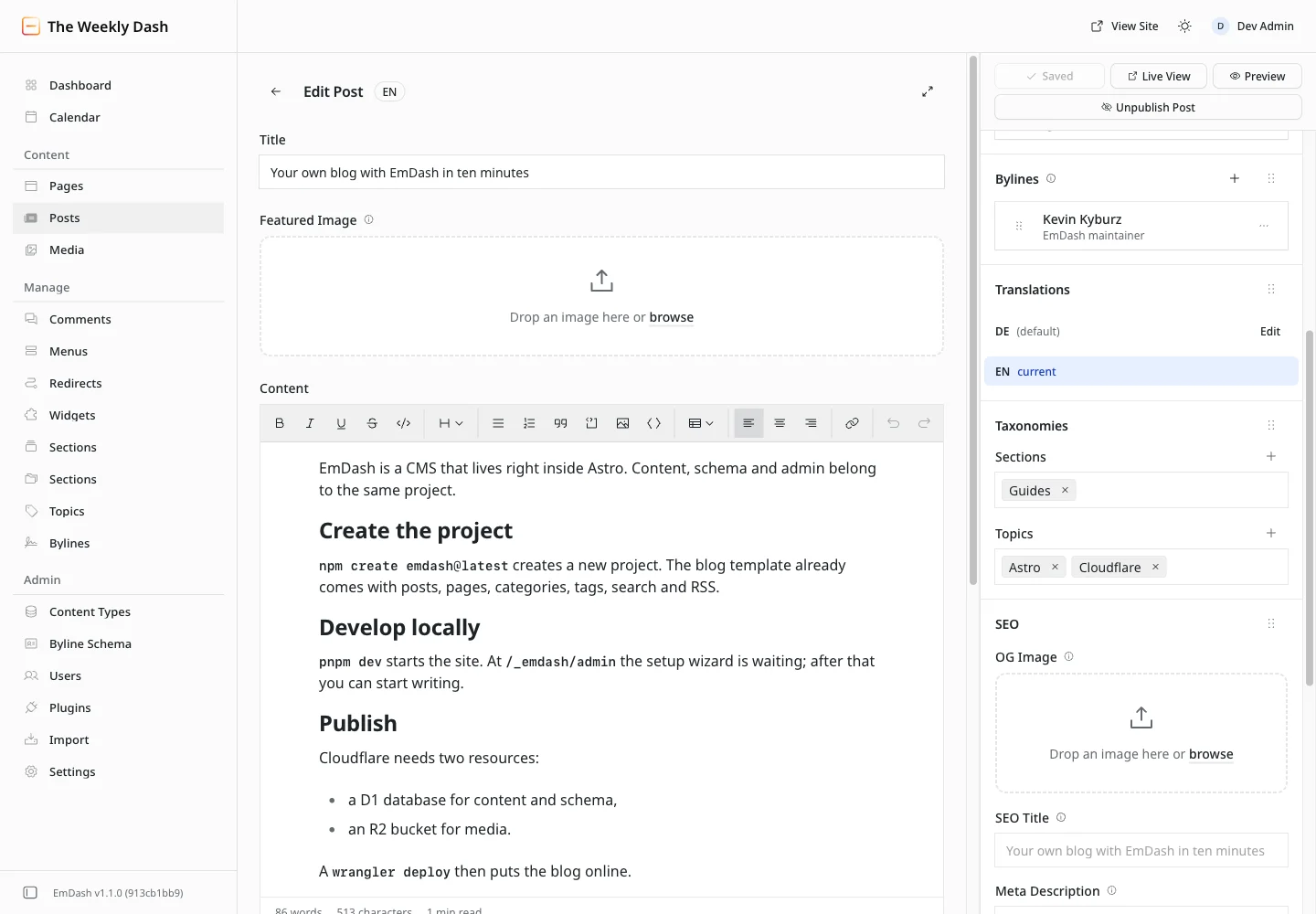Show Bylines info tooltip icon

click(x=1051, y=178)
